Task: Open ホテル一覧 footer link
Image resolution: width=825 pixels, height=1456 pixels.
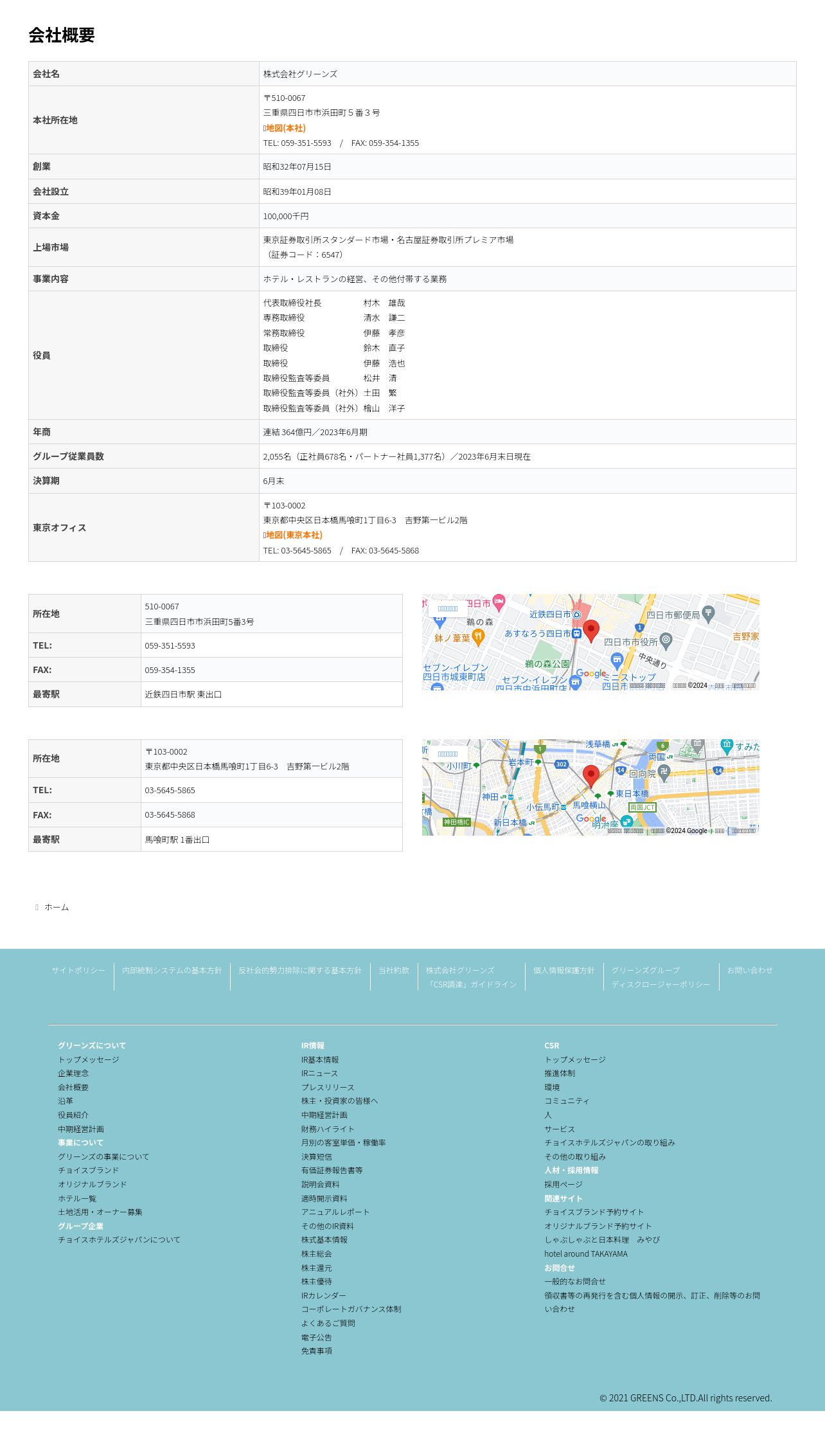Action: [77, 1198]
